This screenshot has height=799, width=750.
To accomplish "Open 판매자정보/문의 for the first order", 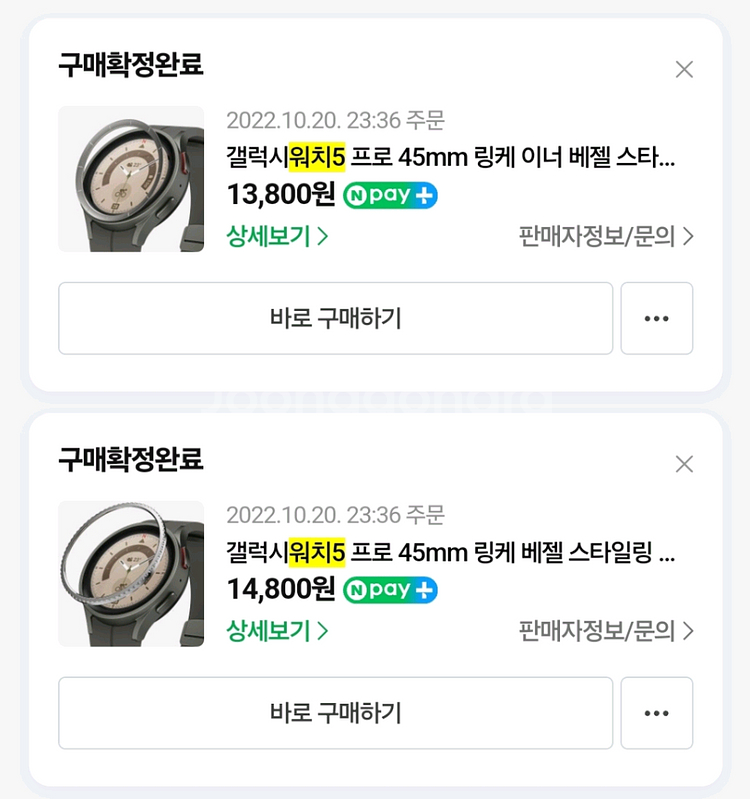I will coord(606,237).
